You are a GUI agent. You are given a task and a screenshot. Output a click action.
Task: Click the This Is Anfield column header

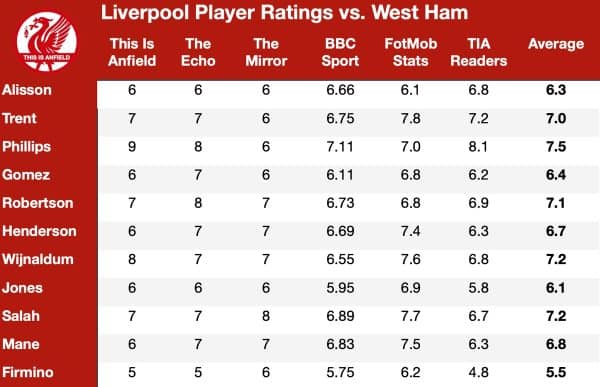tap(132, 52)
